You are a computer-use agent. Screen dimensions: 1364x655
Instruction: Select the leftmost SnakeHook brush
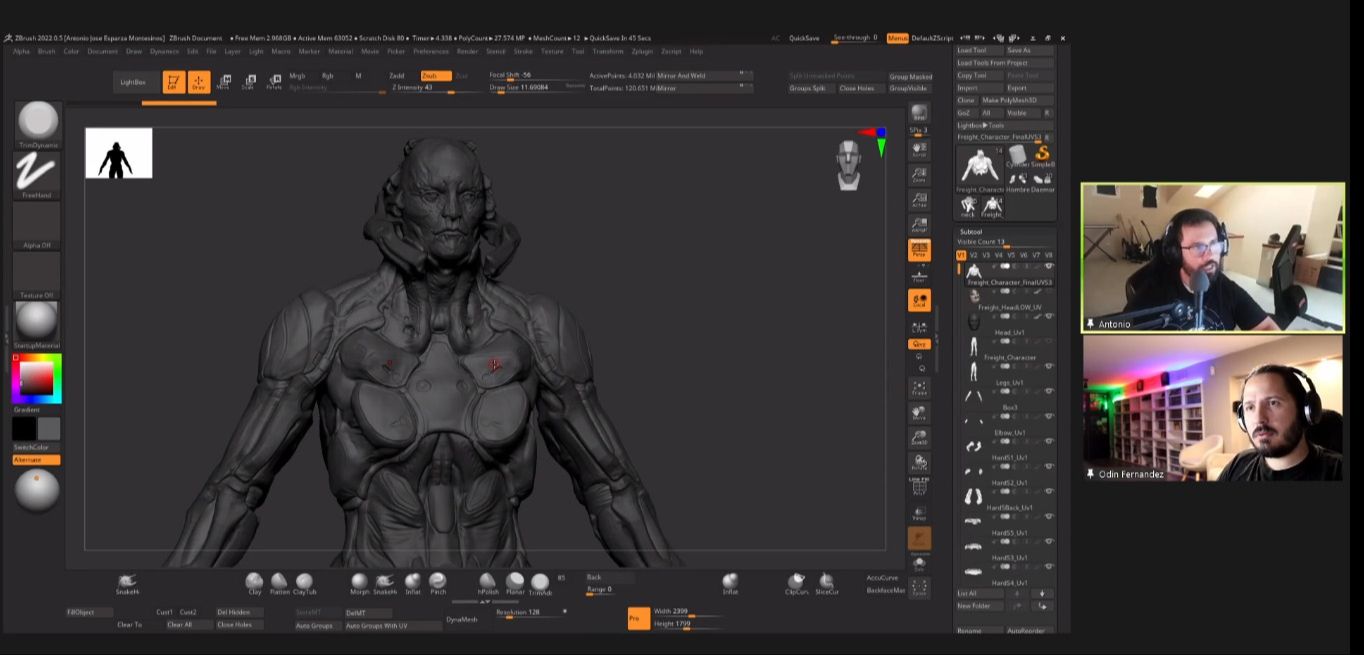point(127,584)
